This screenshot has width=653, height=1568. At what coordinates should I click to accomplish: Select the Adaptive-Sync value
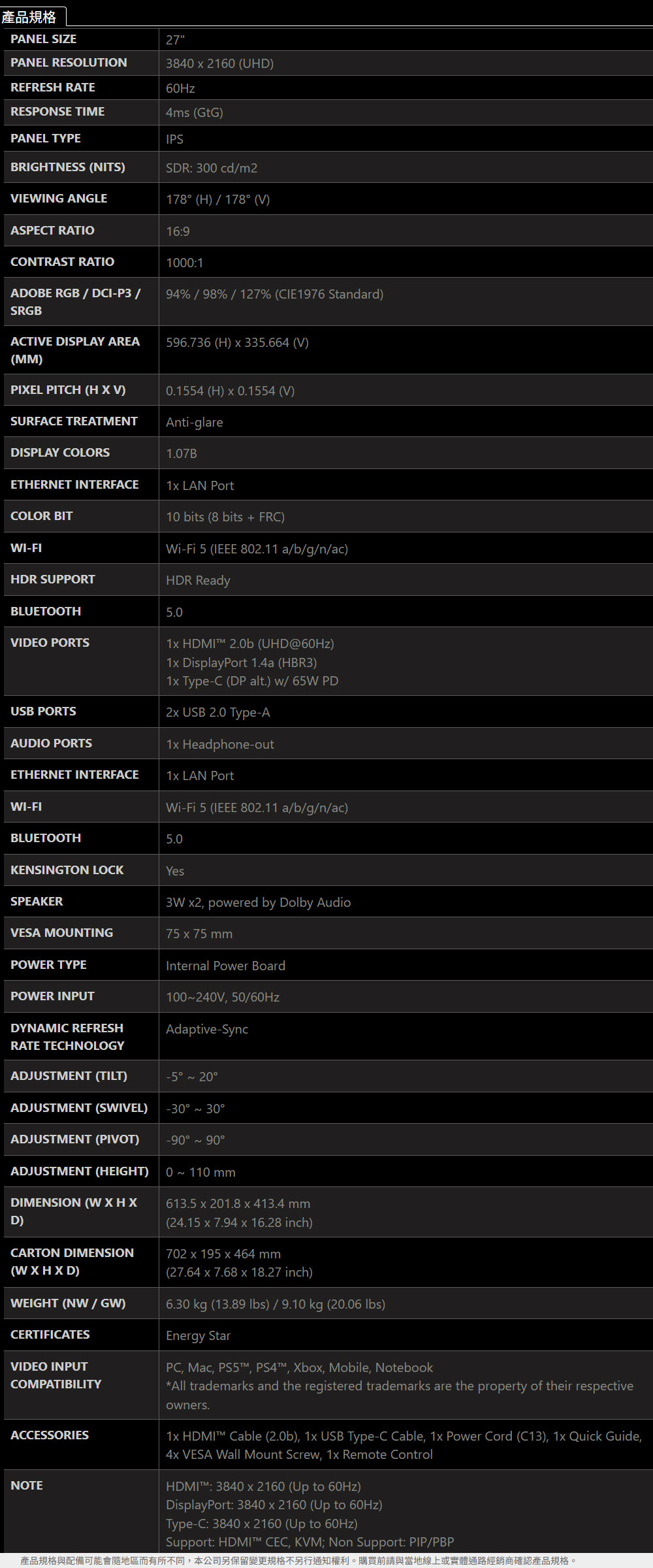pos(206,1029)
